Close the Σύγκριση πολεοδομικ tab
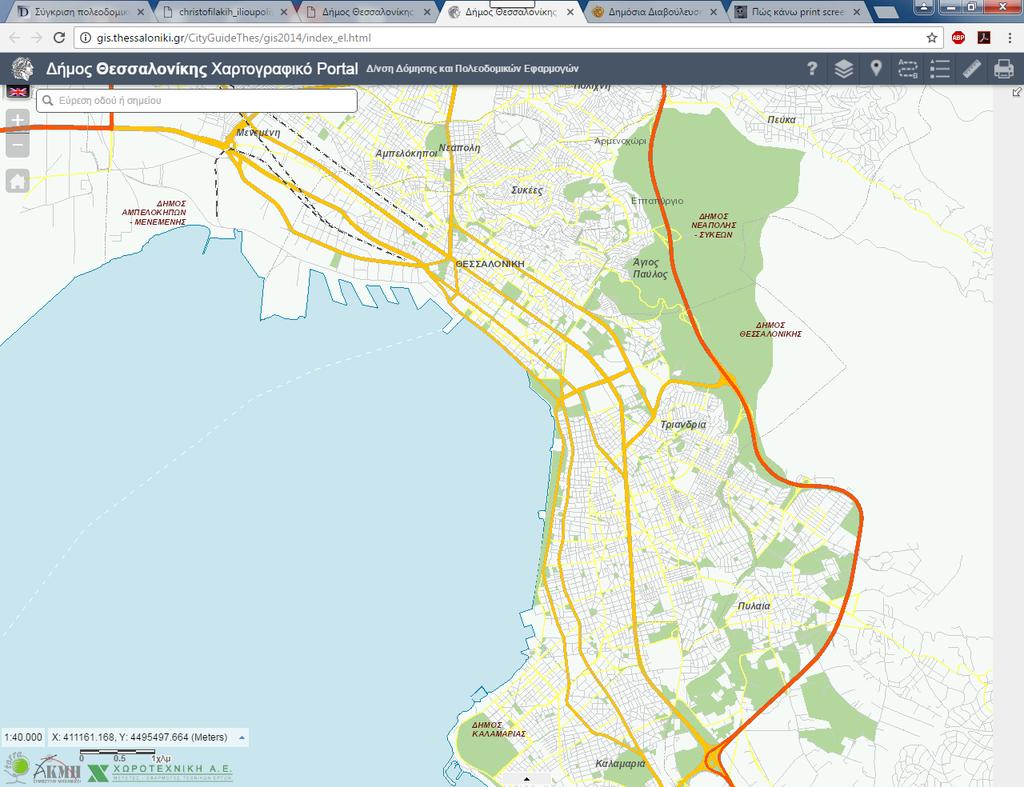Viewport: 1024px width, 787px height. tap(140, 12)
